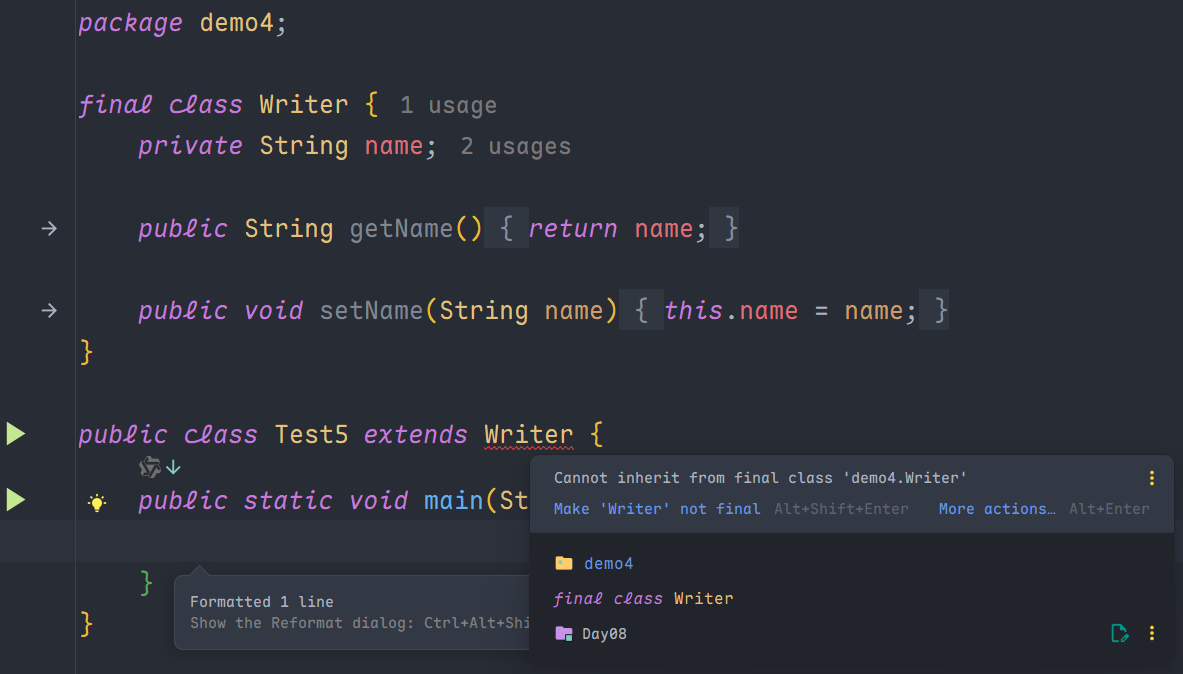The image size is (1183, 674).
Task: Click the teal down arrow inlay icon
Action: 173,467
